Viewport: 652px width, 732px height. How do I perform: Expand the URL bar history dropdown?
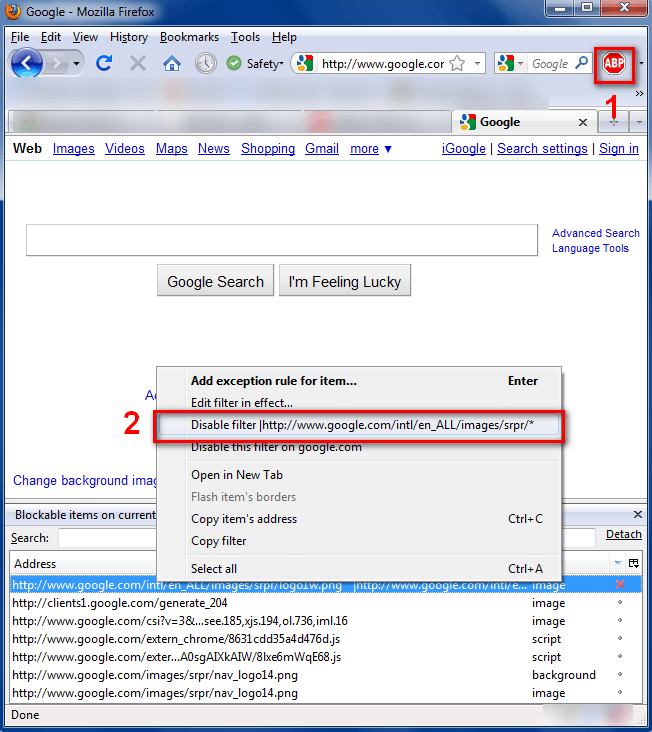pos(477,63)
